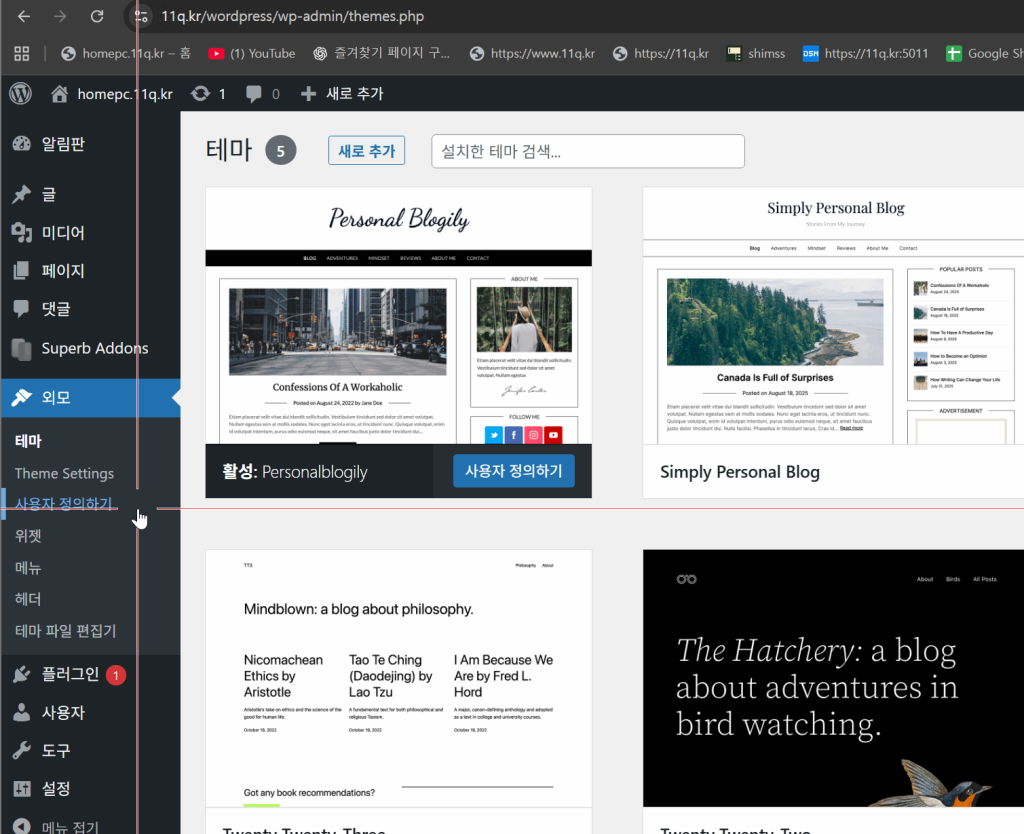Open the comments bubble in admin bar
Image resolution: width=1024 pixels, height=834 pixels.
pos(263,93)
